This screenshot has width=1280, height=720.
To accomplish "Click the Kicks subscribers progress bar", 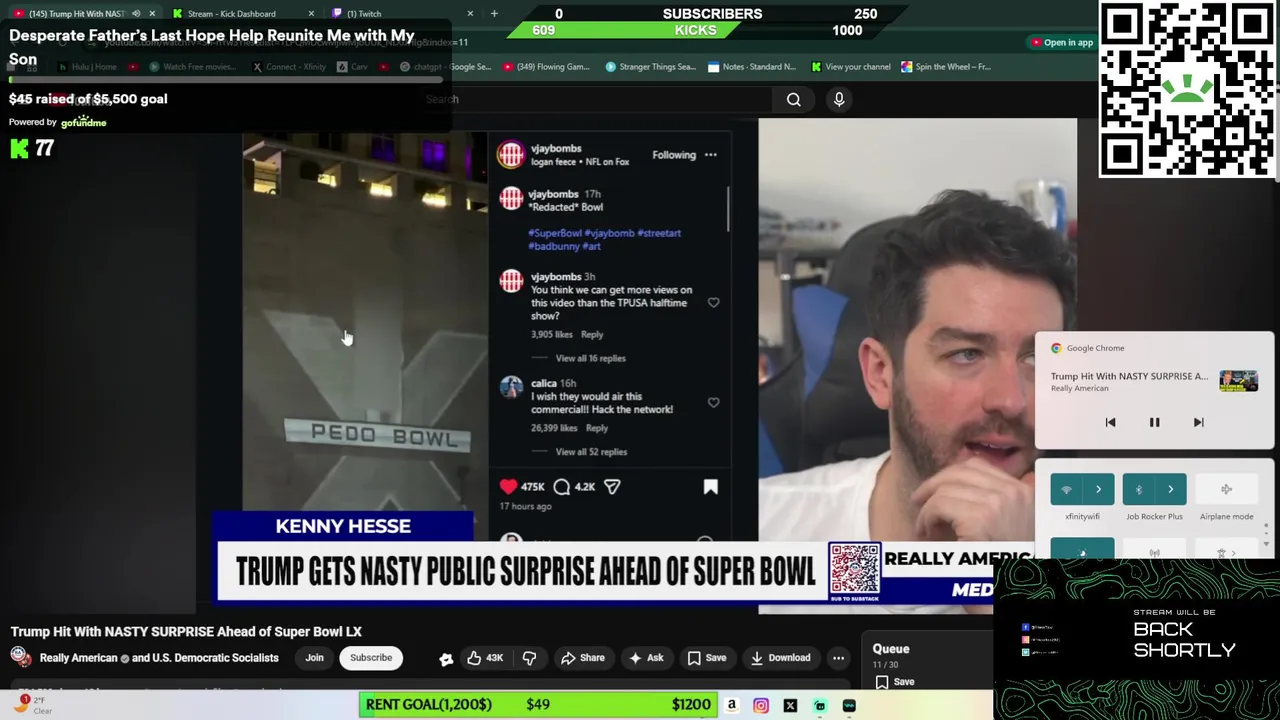I will [x=695, y=30].
